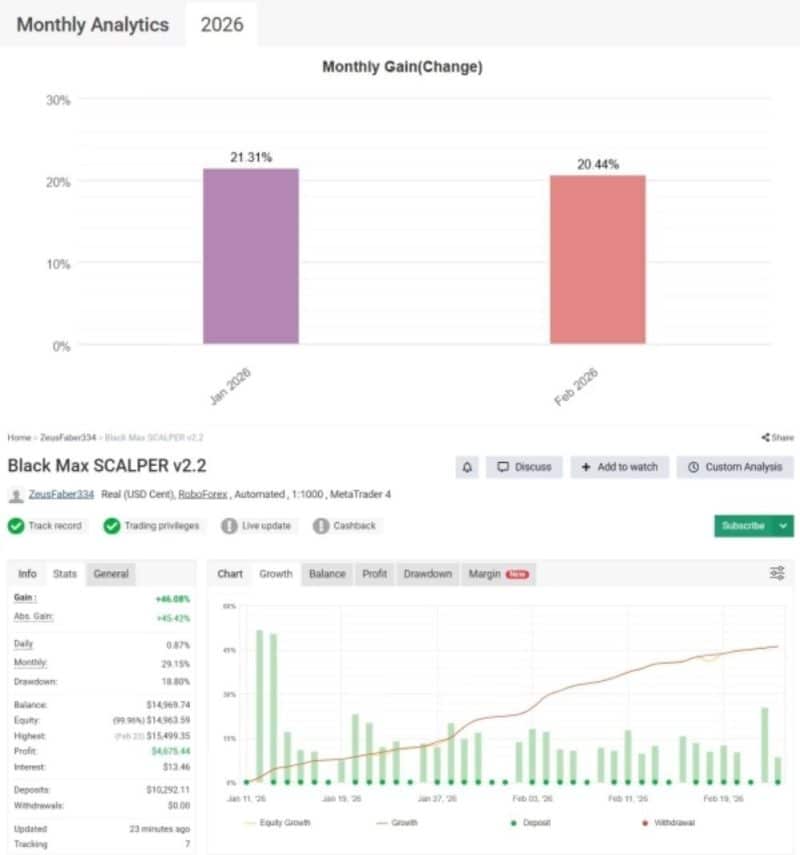This screenshot has width=800, height=855.
Task: Click the plus icon on Add to watch
Action: click(586, 466)
